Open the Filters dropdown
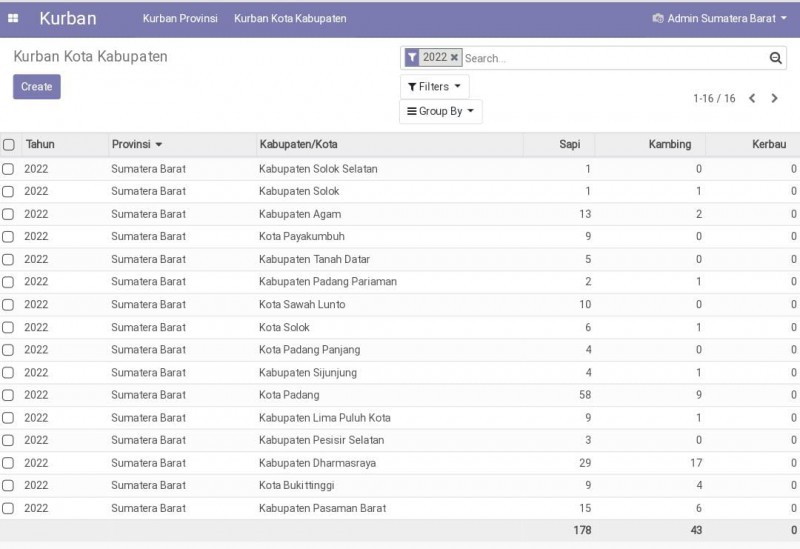800x549 pixels. click(x=434, y=87)
